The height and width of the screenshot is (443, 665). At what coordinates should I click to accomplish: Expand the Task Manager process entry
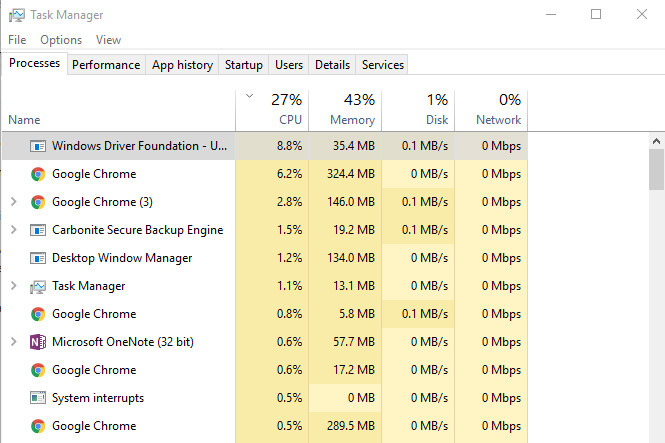[x=14, y=286]
